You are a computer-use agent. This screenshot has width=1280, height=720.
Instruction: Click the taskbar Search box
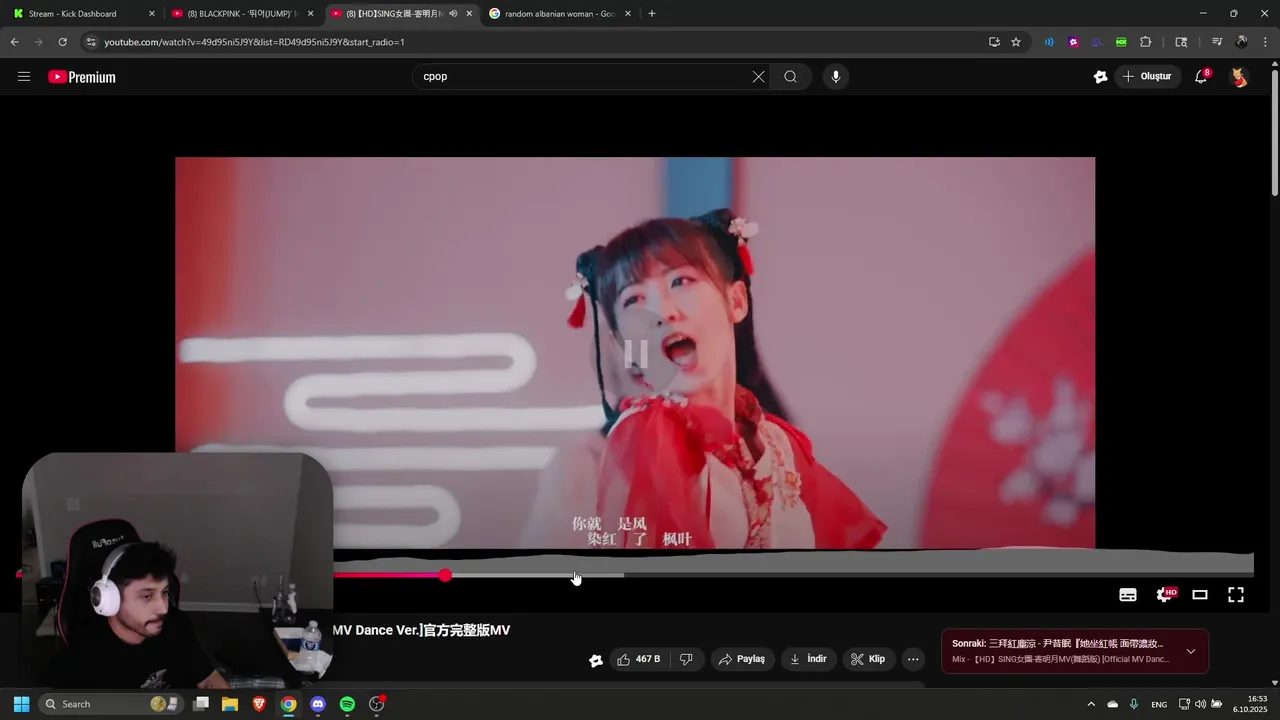110,704
